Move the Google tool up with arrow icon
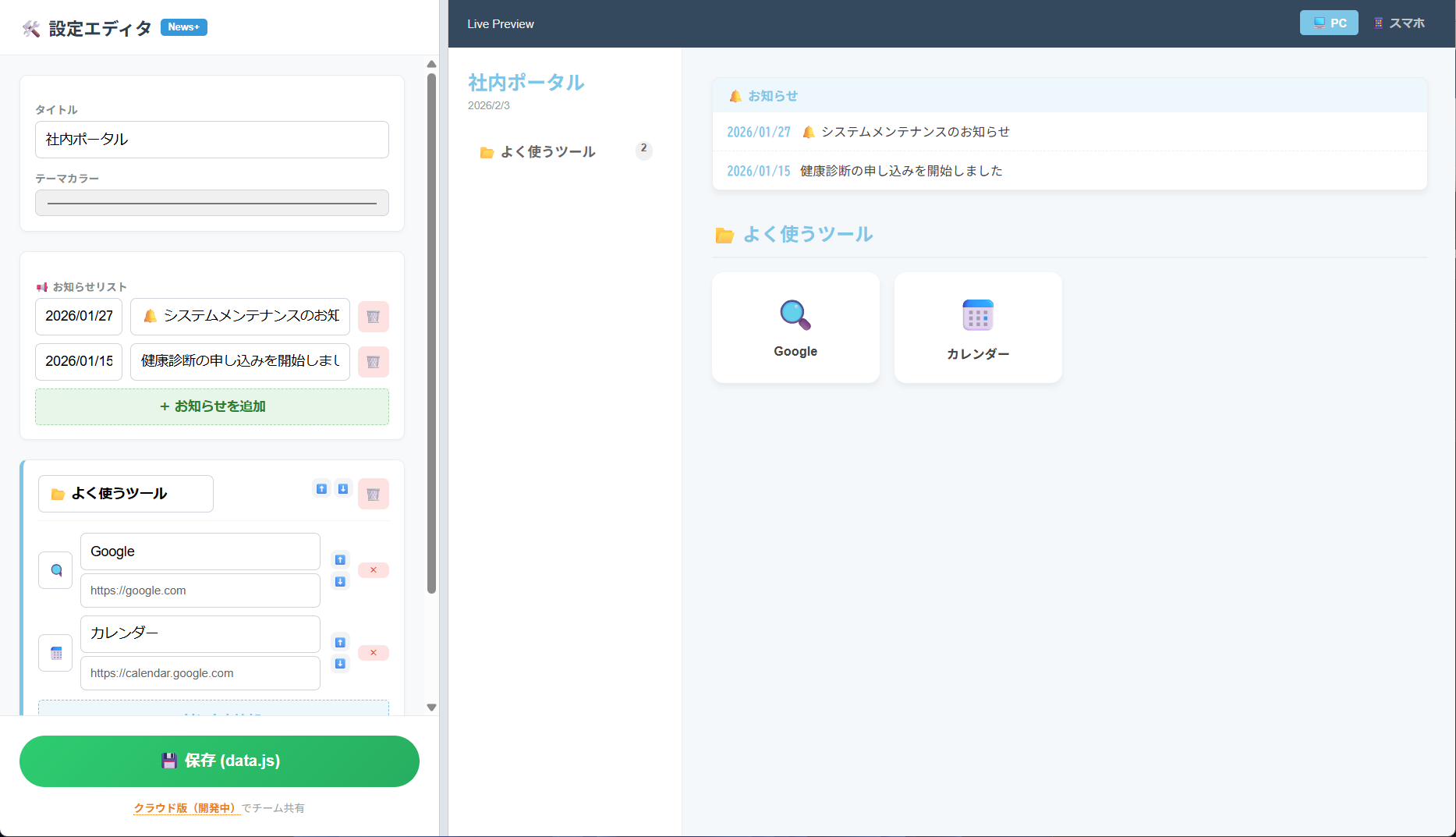 [340, 559]
